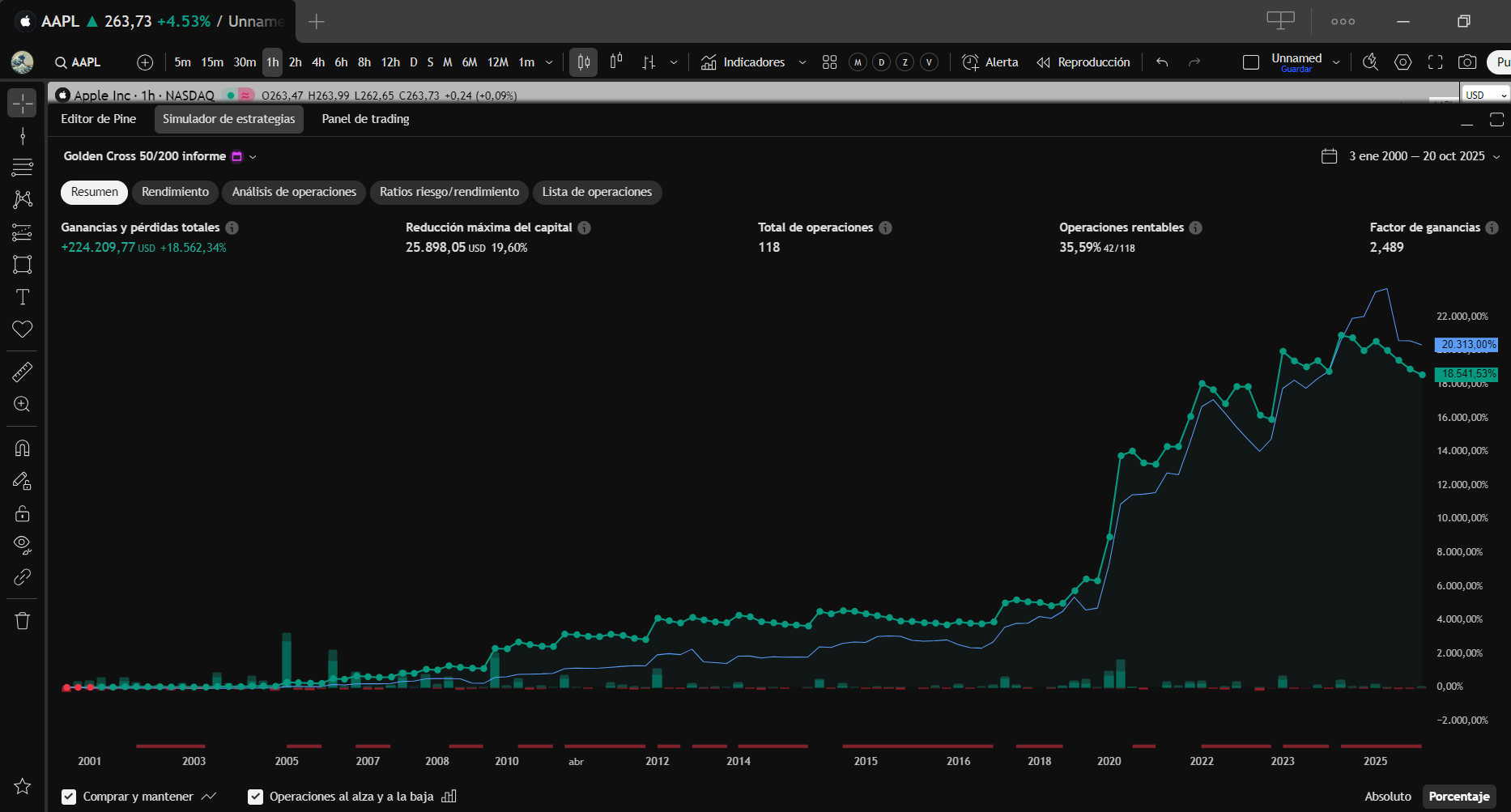Open the Indicadores panel
This screenshot has width=1511, height=812.
pyautogui.click(x=743, y=62)
